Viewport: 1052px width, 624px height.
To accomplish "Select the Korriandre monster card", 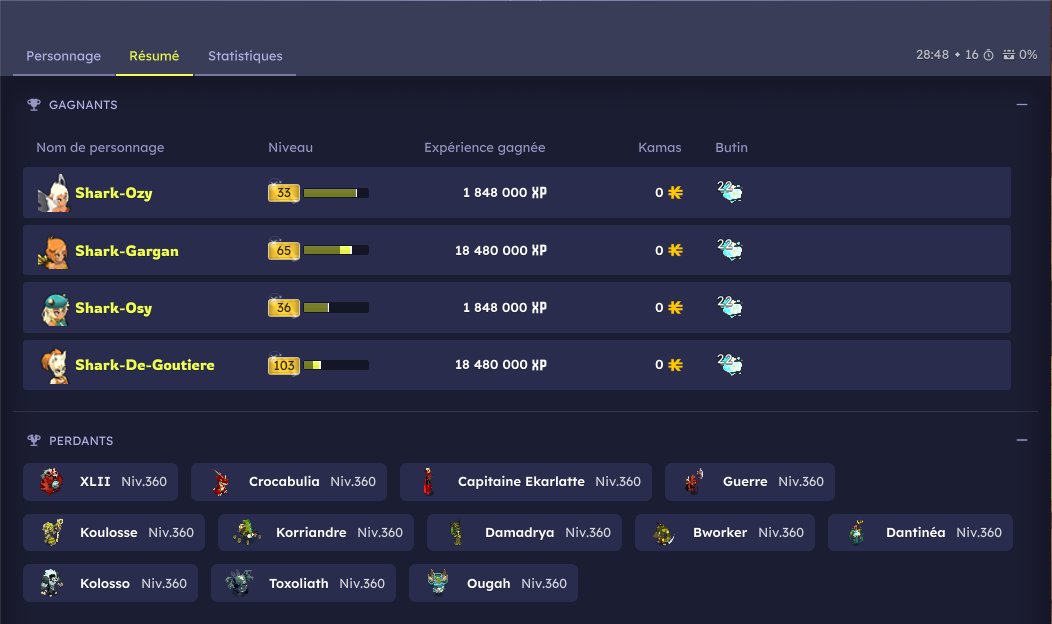I will [316, 533].
